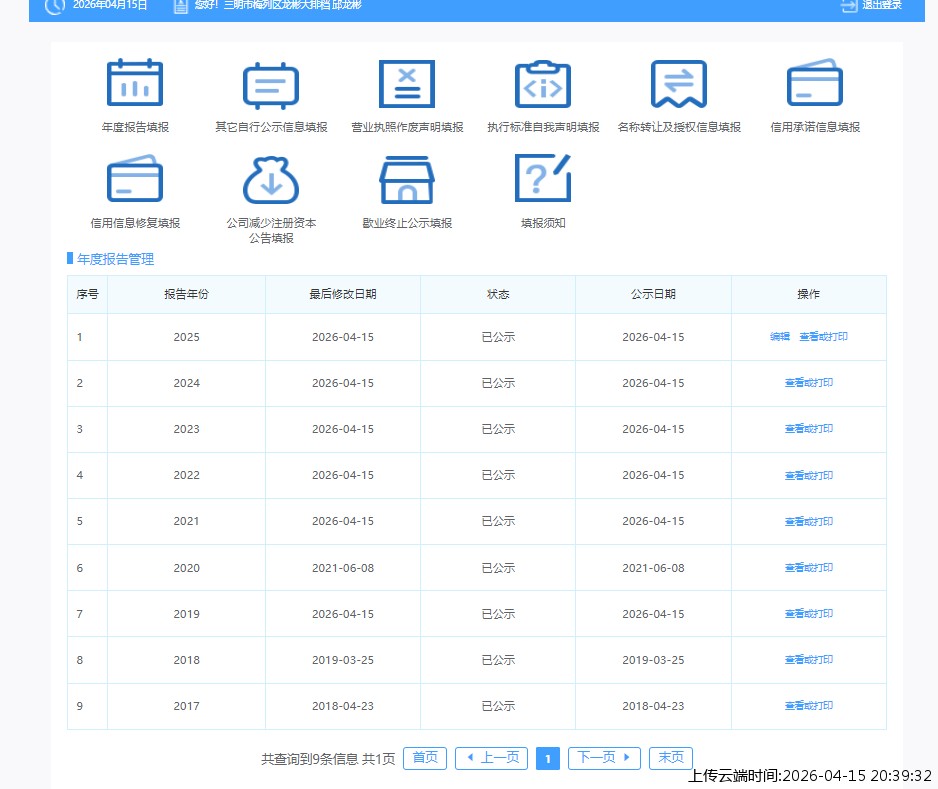
Task: View or print the 2017 report
Action: pyautogui.click(x=808, y=706)
